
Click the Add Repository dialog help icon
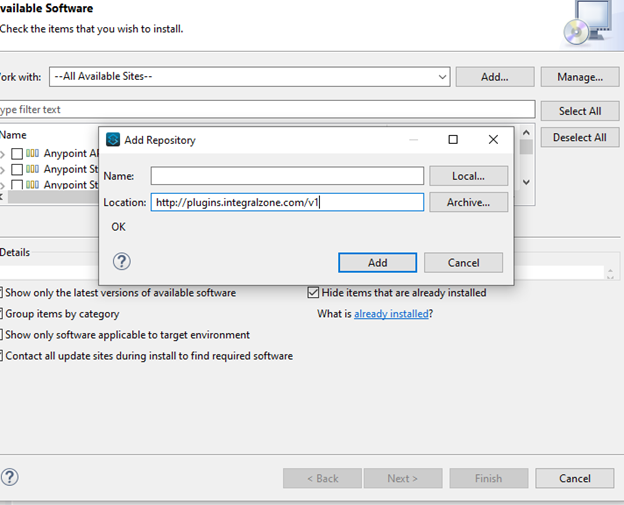pos(122,262)
